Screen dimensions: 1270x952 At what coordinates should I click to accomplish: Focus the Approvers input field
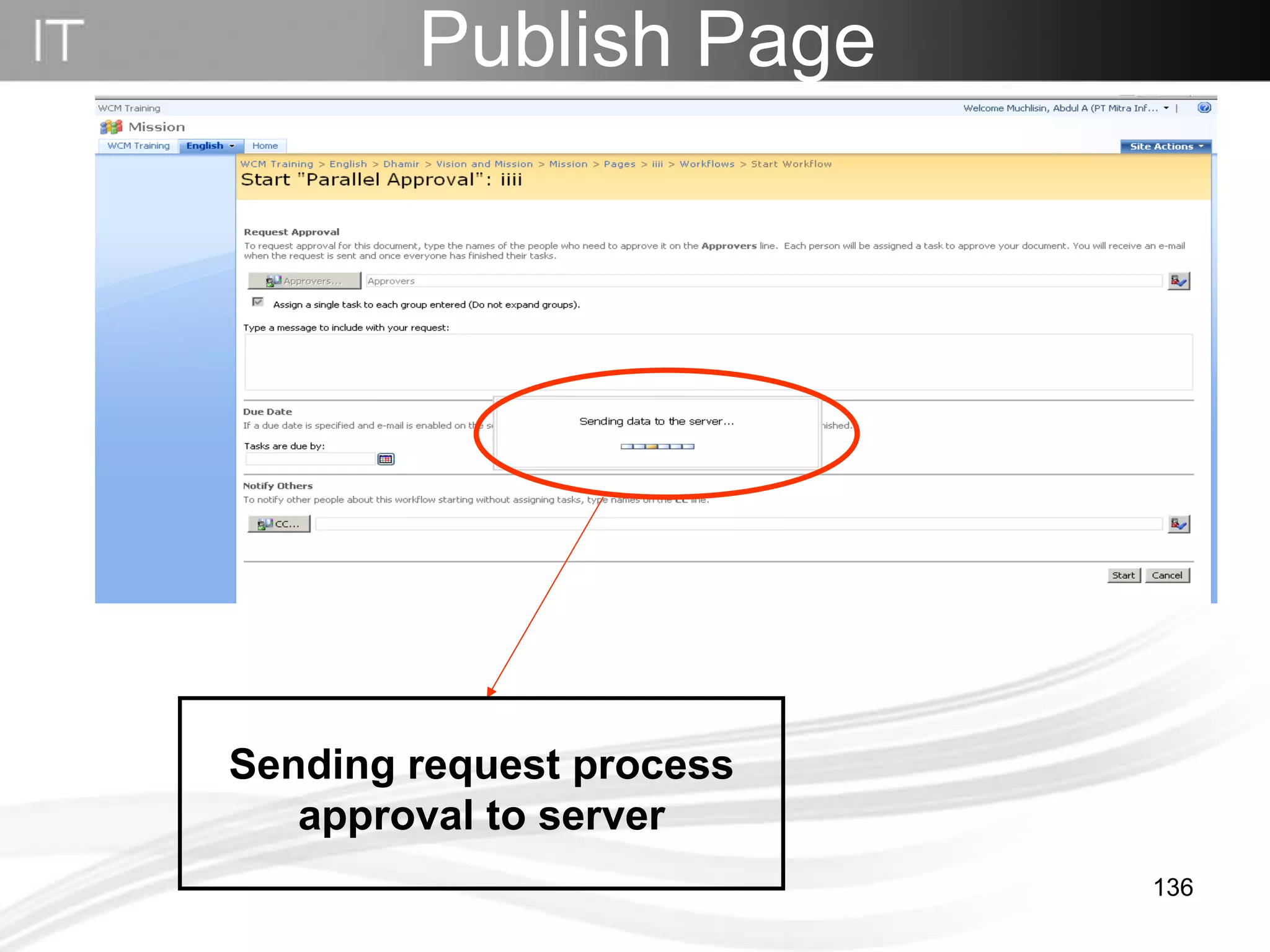click(764, 281)
